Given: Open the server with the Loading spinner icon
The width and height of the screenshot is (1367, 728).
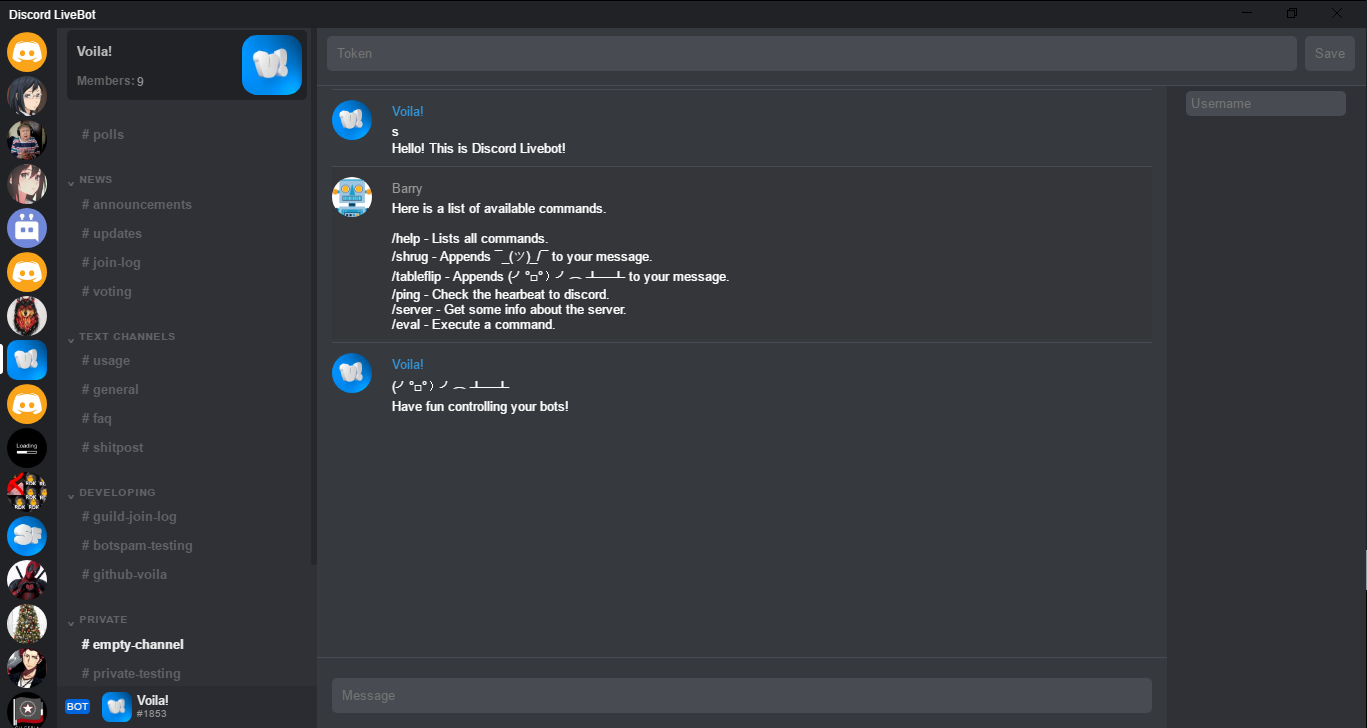Looking at the screenshot, I should pos(27,448).
